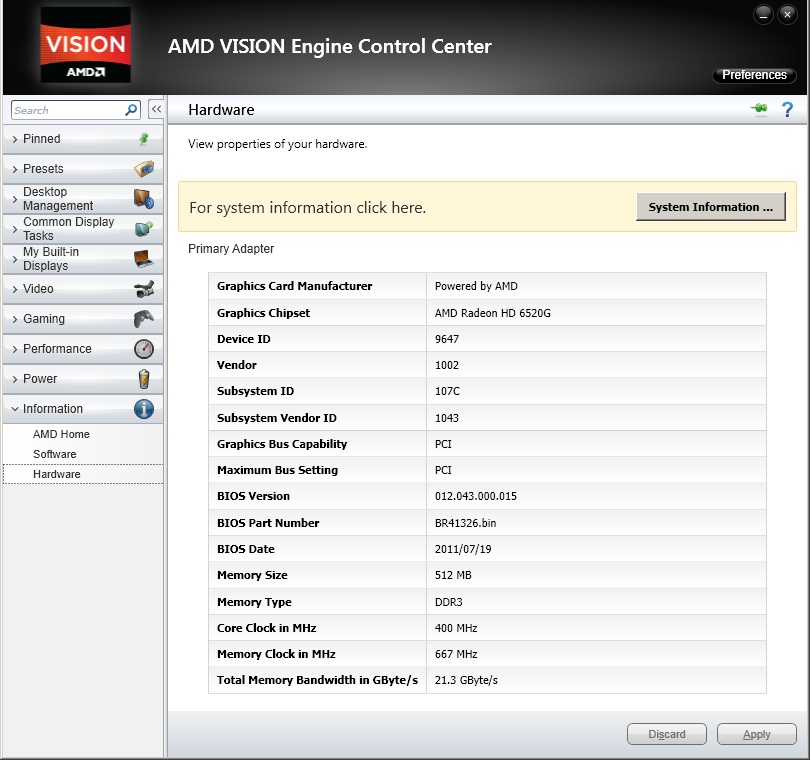This screenshot has width=810, height=760.
Task: Click the Apply button
Action: (757, 734)
